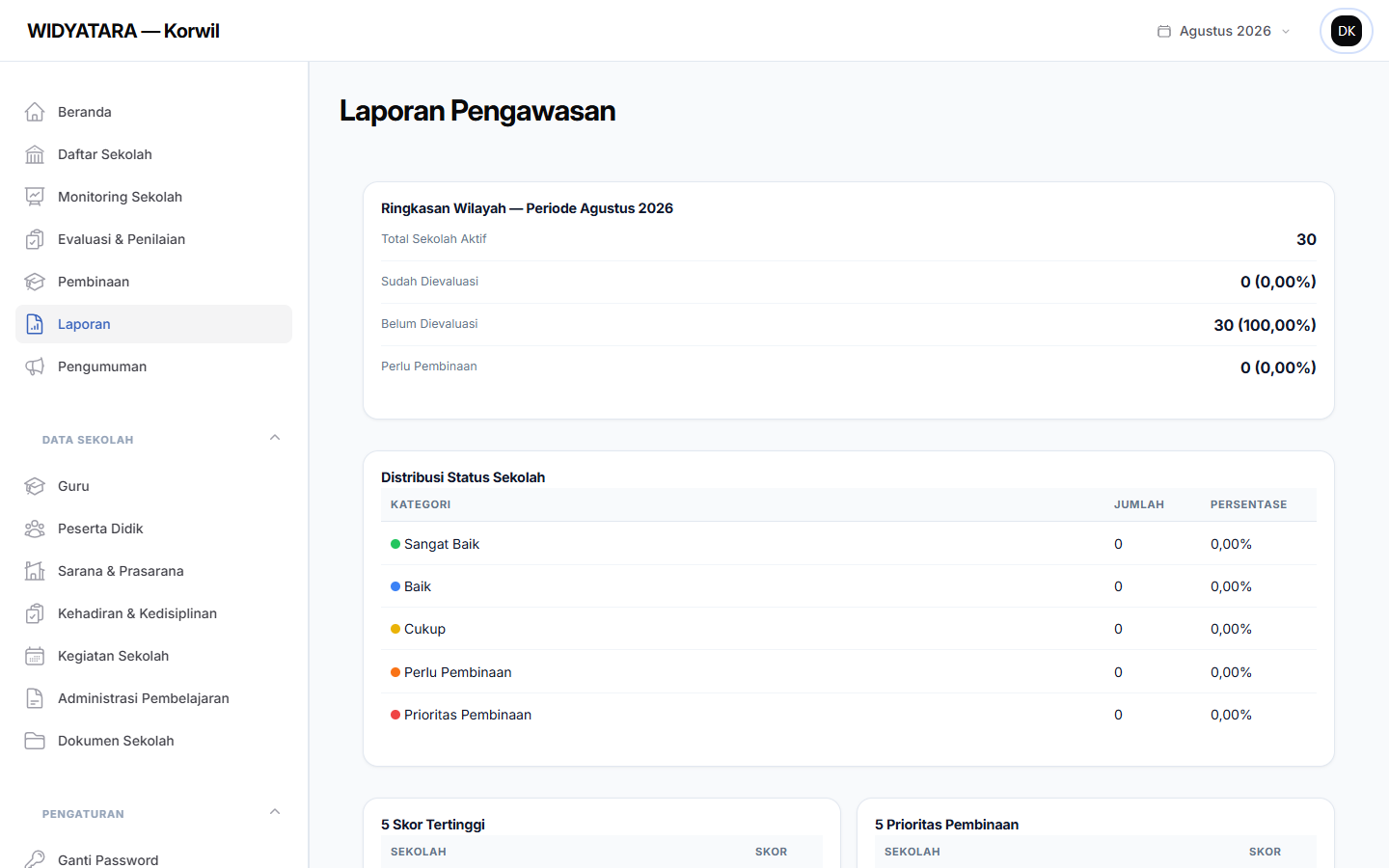Click the WIDYATARA — Korwil logo link
Image resolution: width=1389 pixels, height=868 pixels.
click(123, 31)
